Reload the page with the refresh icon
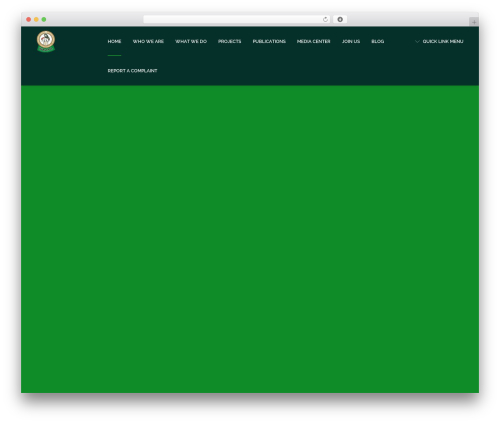Image resolution: width=500 pixels, height=423 pixels. [325, 19]
